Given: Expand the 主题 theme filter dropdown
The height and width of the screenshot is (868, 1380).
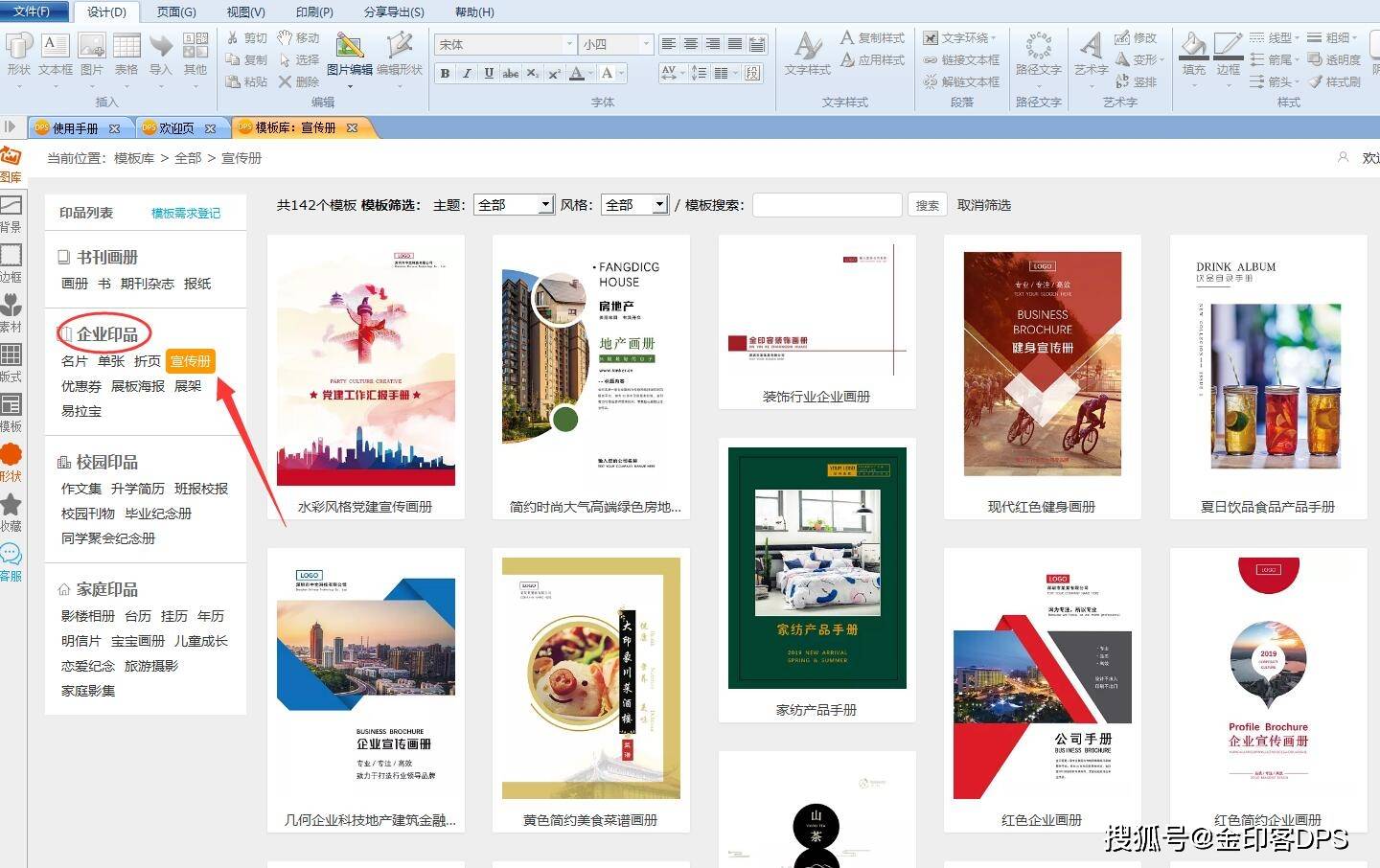Looking at the screenshot, I should point(545,205).
